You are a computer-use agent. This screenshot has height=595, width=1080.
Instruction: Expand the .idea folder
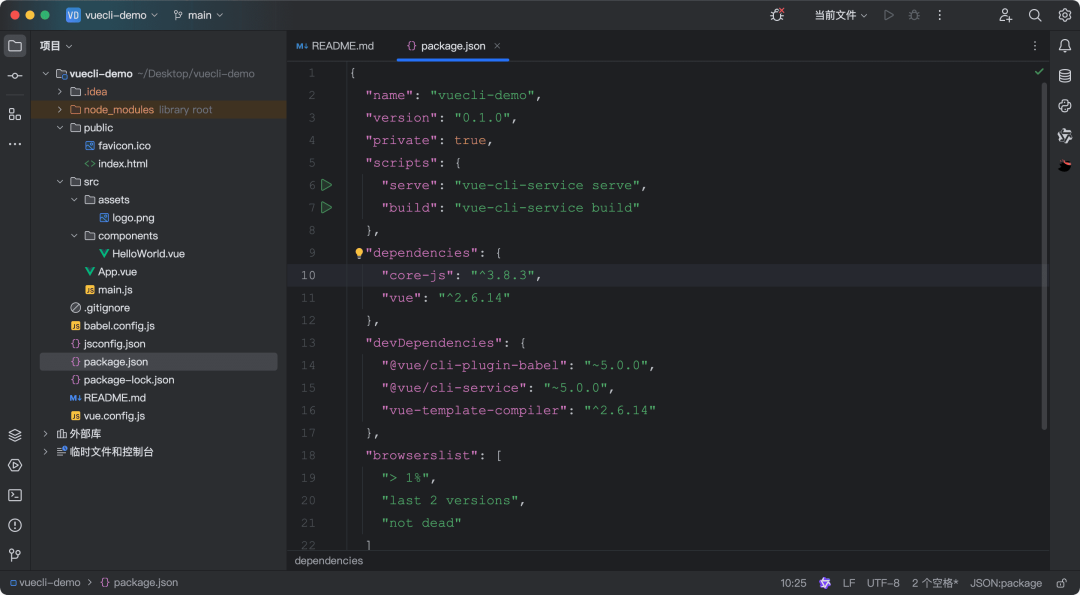point(60,92)
